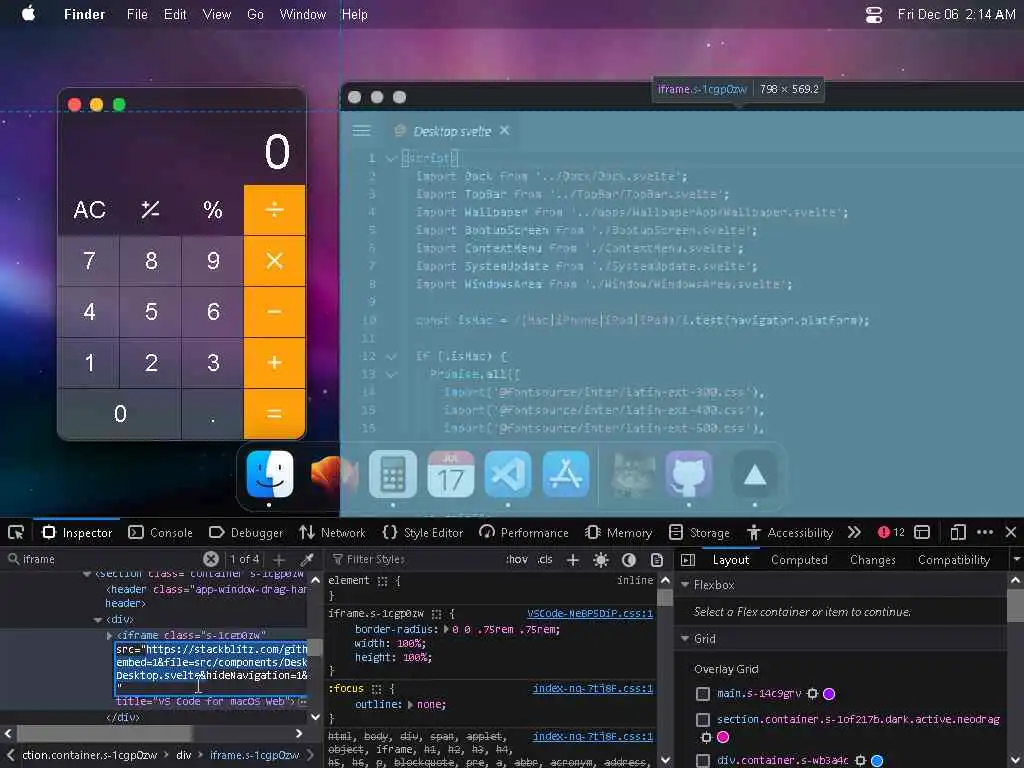1024x768 pixels.
Task: Open the Inspector panel
Action: (77, 532)
